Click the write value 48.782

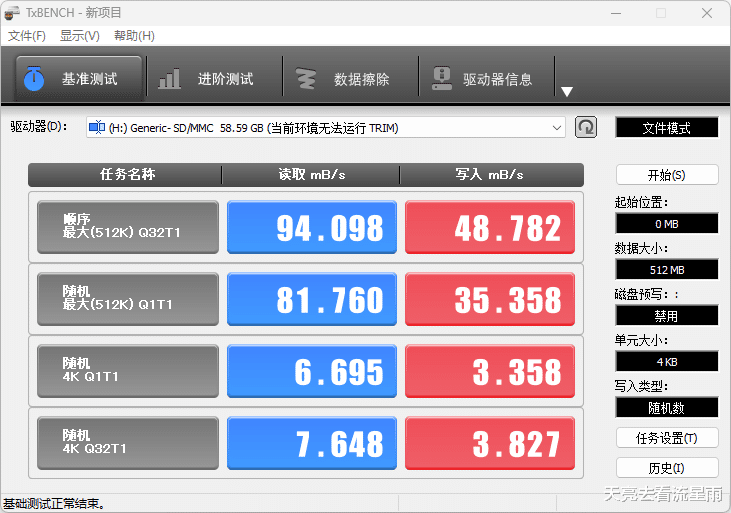(x=490, y=227)
